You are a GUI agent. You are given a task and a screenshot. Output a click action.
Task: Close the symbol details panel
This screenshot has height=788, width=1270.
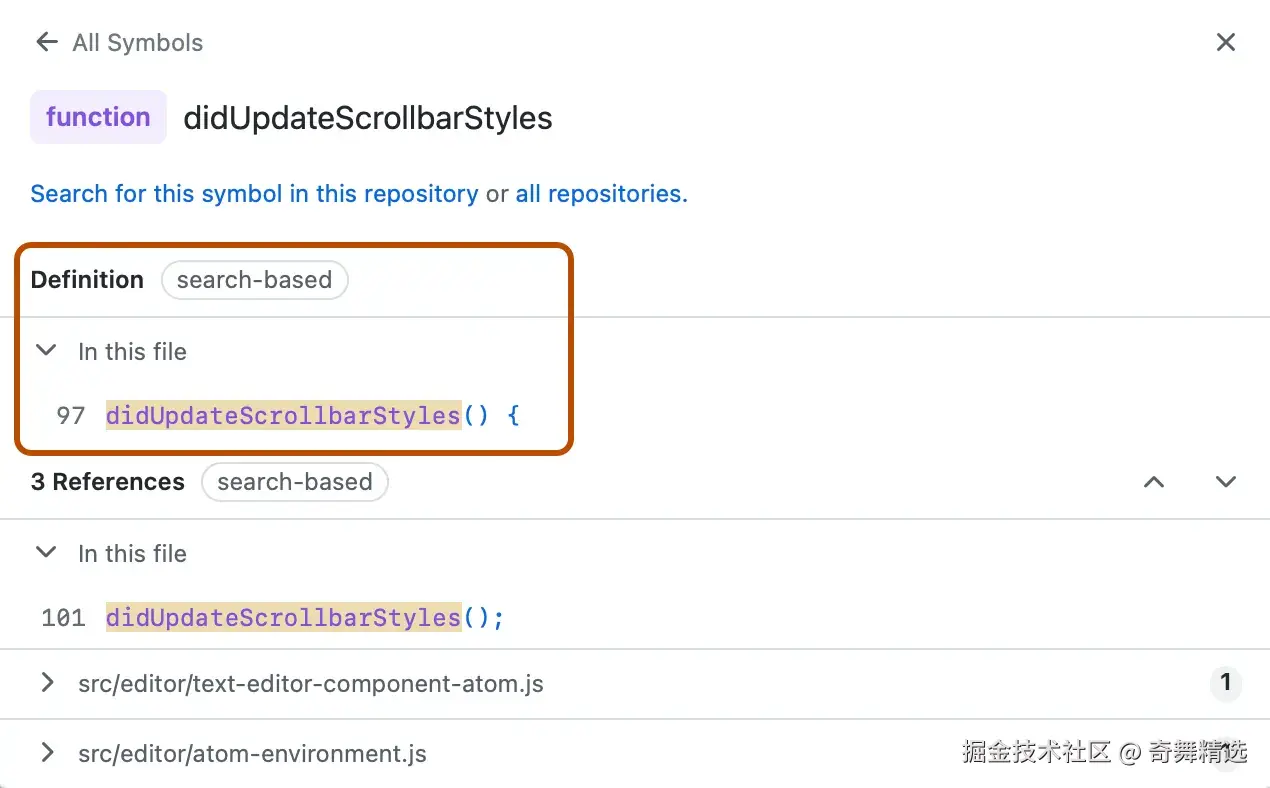[x=1225, y=42]
